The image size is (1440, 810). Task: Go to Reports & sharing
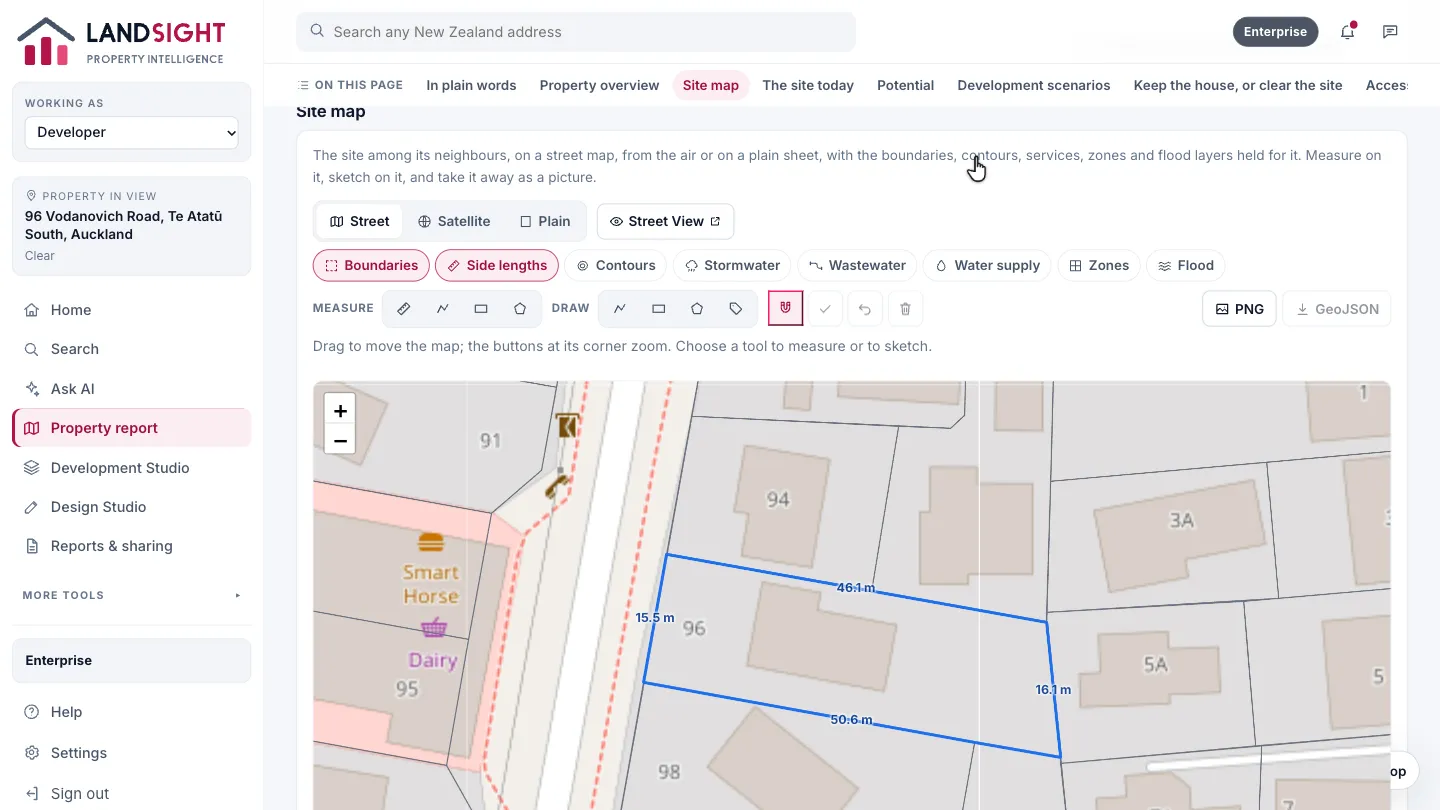132,546
